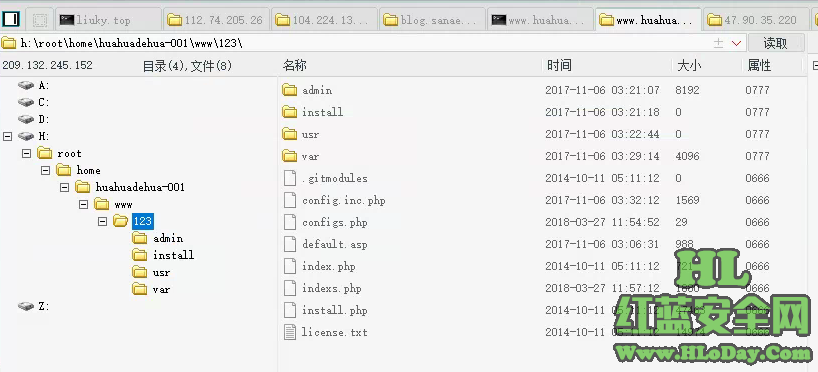Collapse the huahuadehua-001 folder node

click(x=65, y=187)
